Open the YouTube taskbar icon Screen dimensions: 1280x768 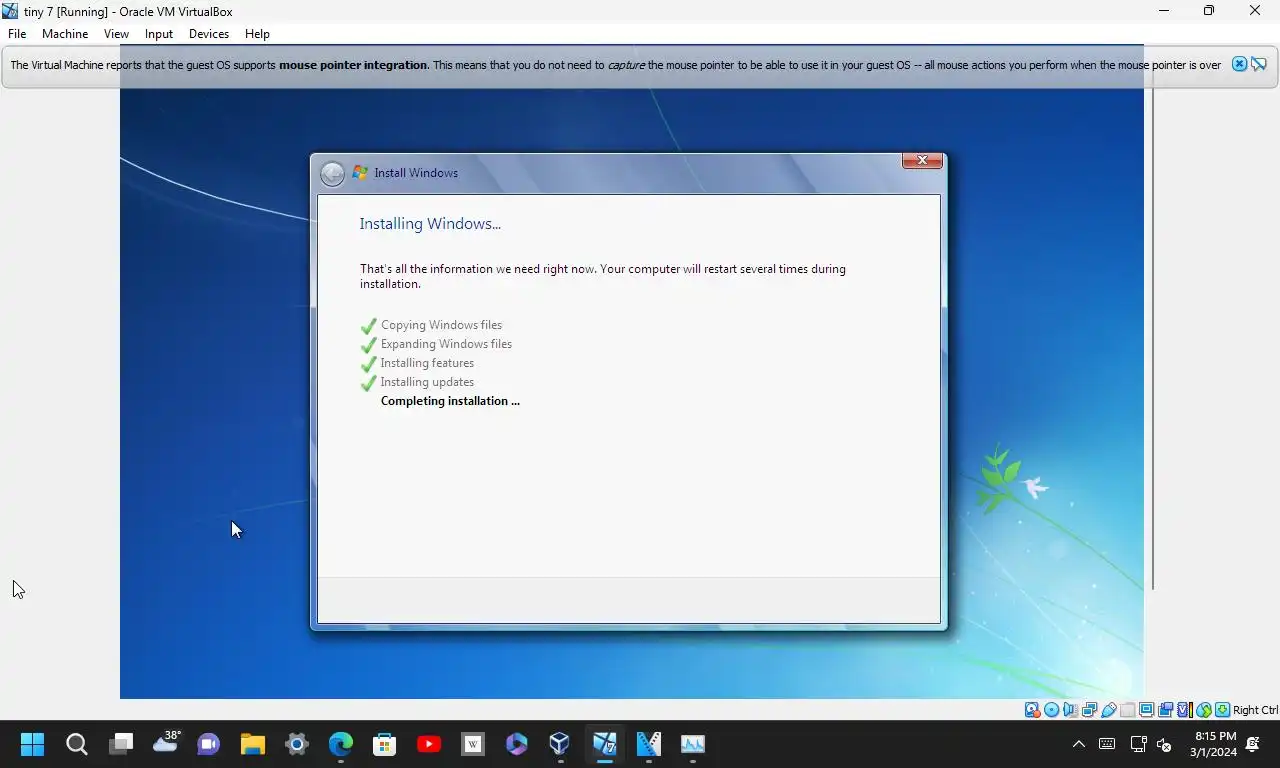click(428, 744)
